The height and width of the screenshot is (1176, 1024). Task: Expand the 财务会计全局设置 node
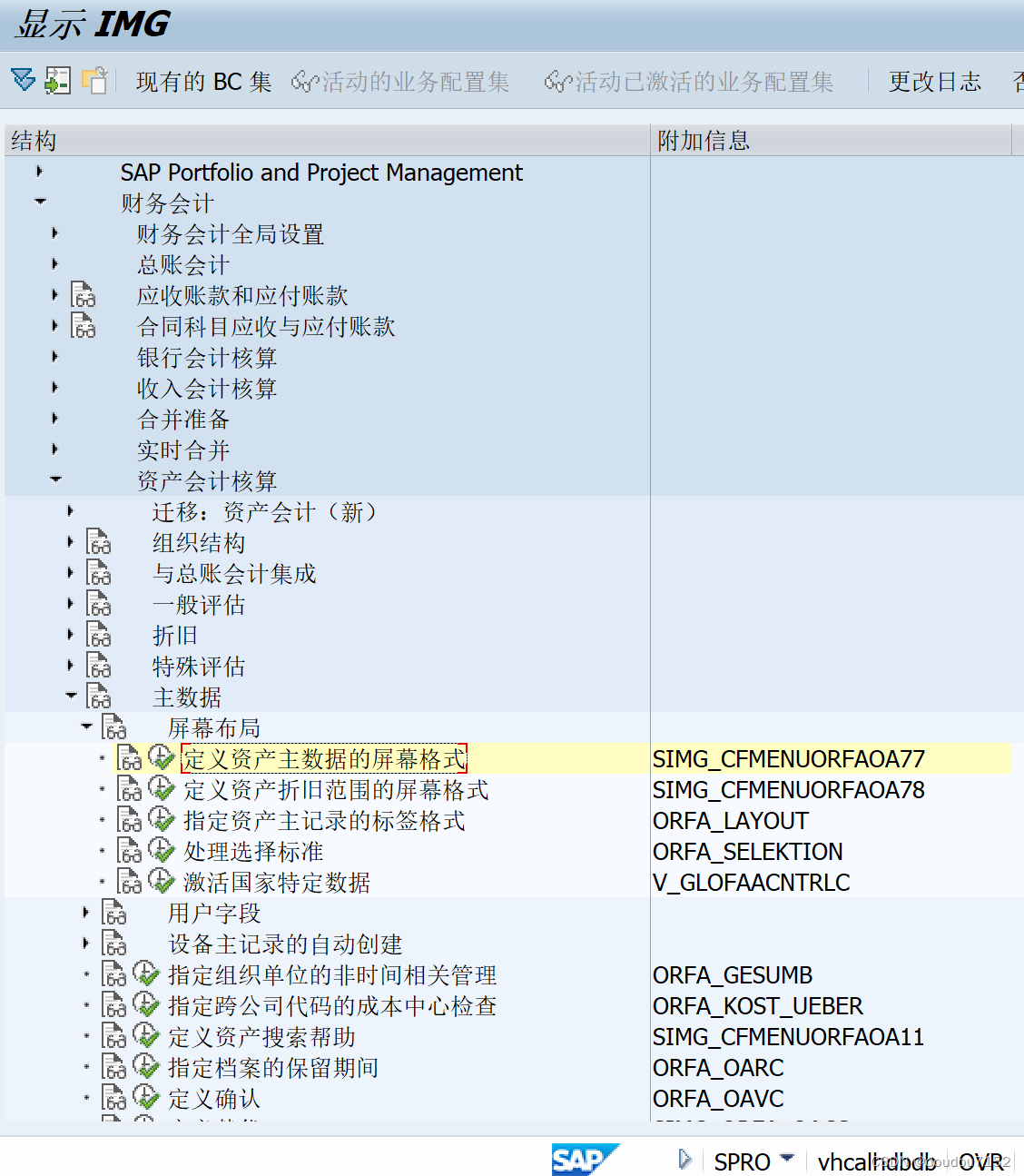[x=54, y=232]
